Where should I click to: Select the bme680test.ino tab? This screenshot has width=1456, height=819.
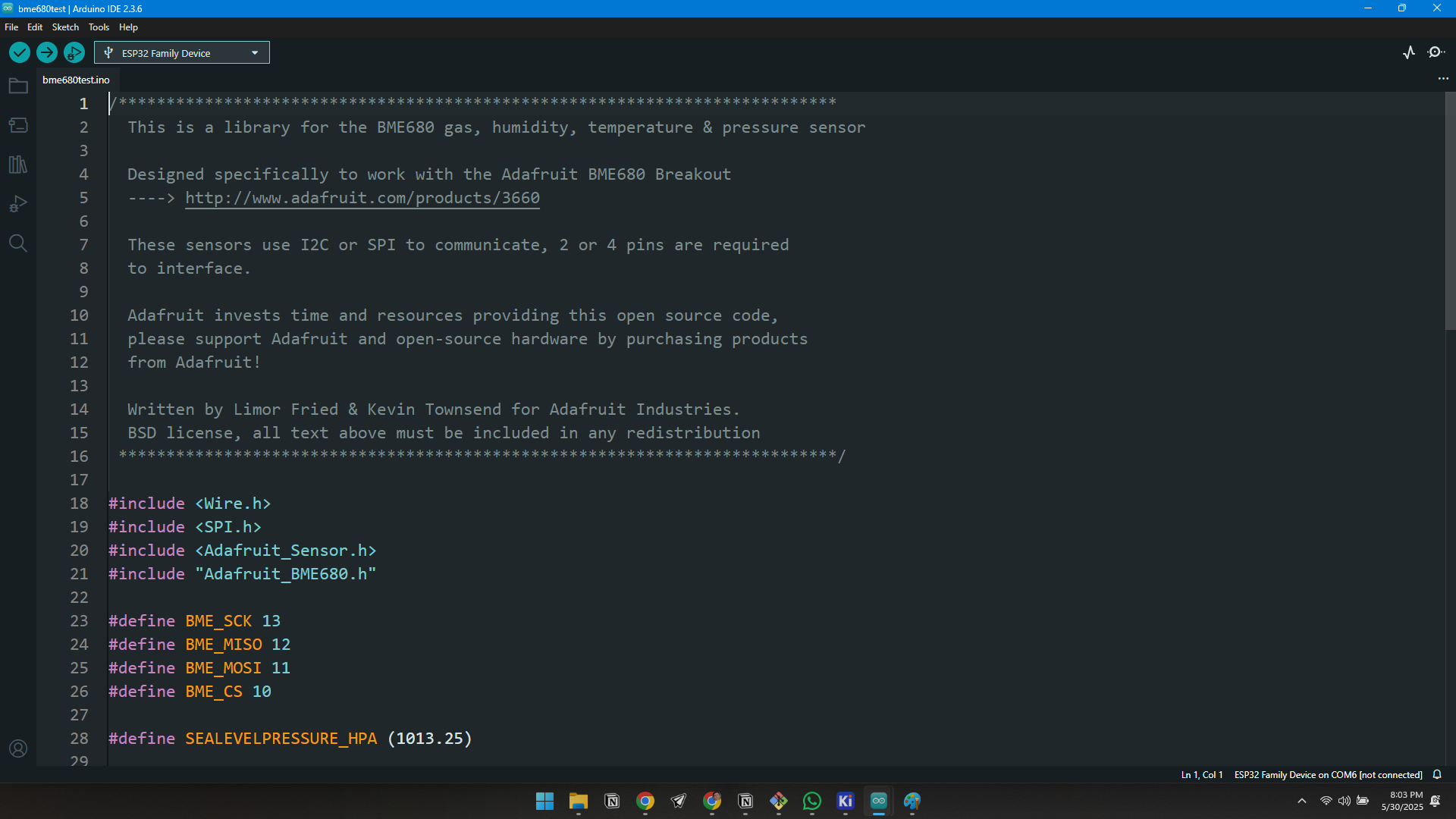click(76, 80)
